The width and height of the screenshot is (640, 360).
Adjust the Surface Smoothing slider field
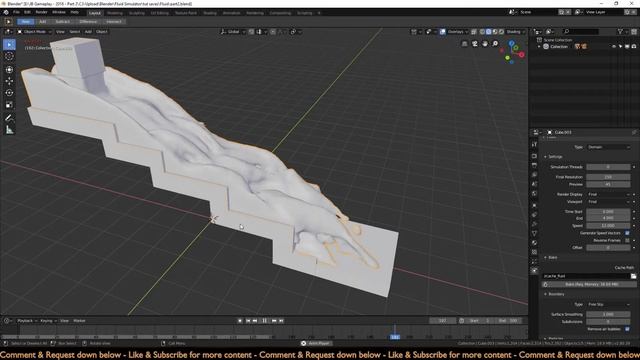(608, 314)
